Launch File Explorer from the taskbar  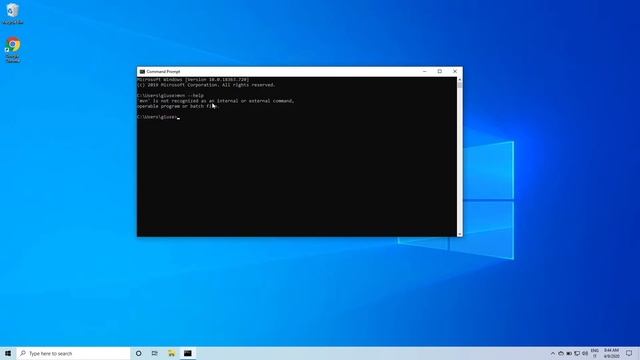171,353
